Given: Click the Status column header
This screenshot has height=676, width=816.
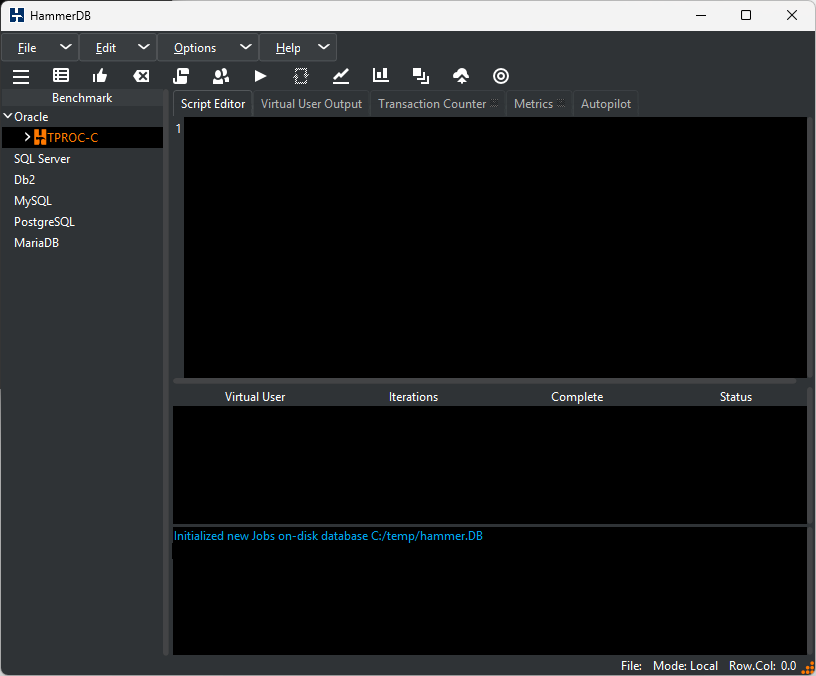Looking at the screenshot, I should tap(736, 397).
